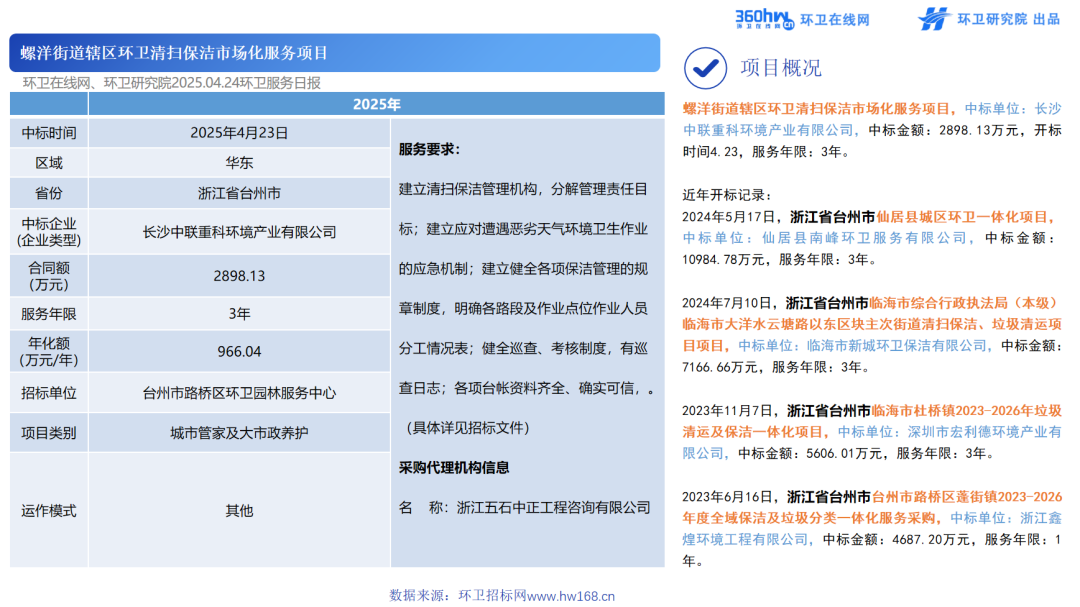Image resolution: width=1080 pixels, height=607 pixels.
Task: Click the 运作模式 label cell
Action: pos(49,511)
